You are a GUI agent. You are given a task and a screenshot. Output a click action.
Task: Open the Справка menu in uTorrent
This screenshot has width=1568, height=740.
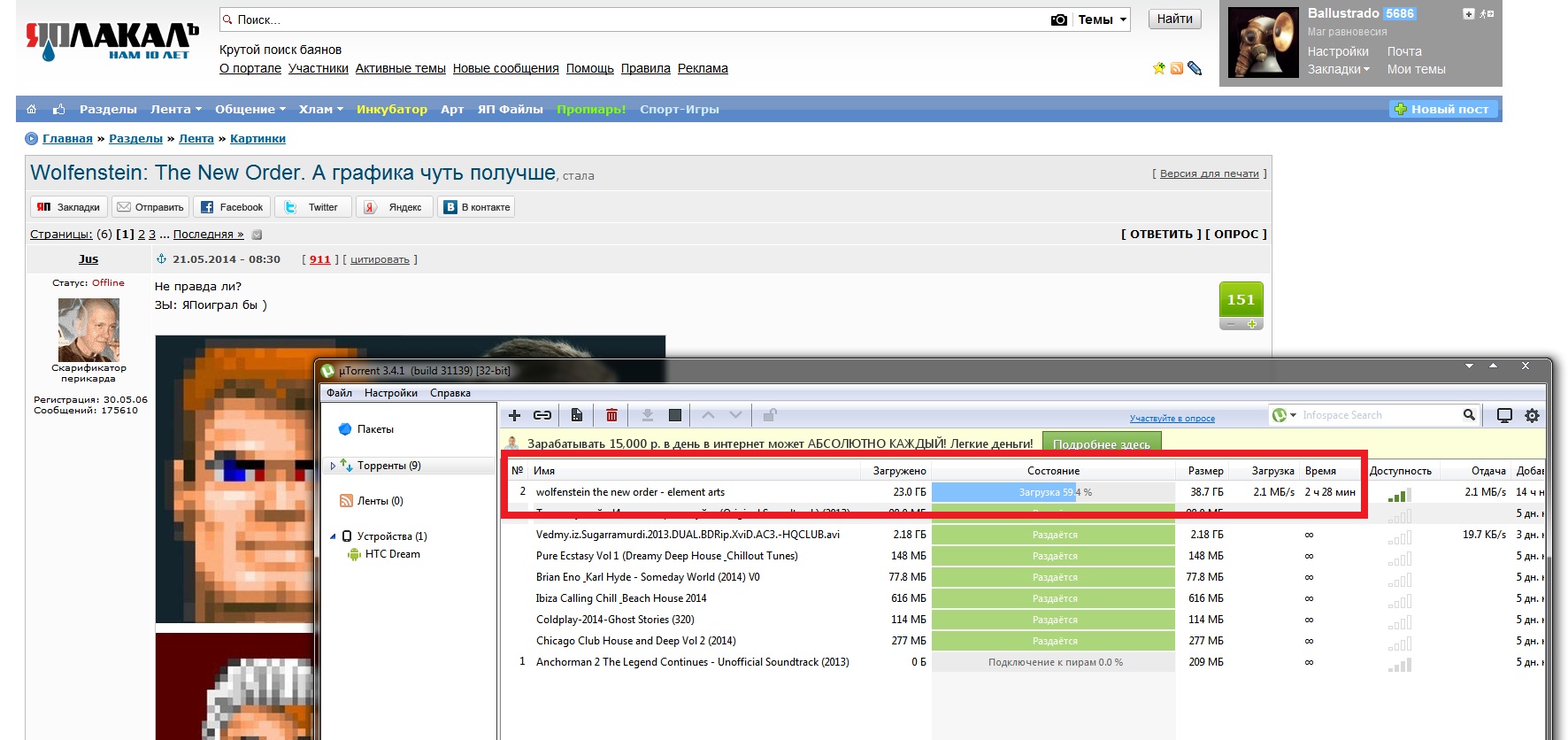click(x=450, y=393)
